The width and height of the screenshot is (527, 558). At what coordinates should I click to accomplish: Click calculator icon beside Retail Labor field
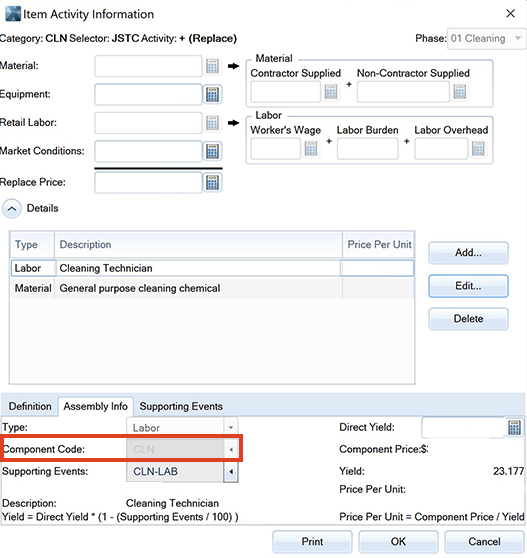click(x=212, y=123)
